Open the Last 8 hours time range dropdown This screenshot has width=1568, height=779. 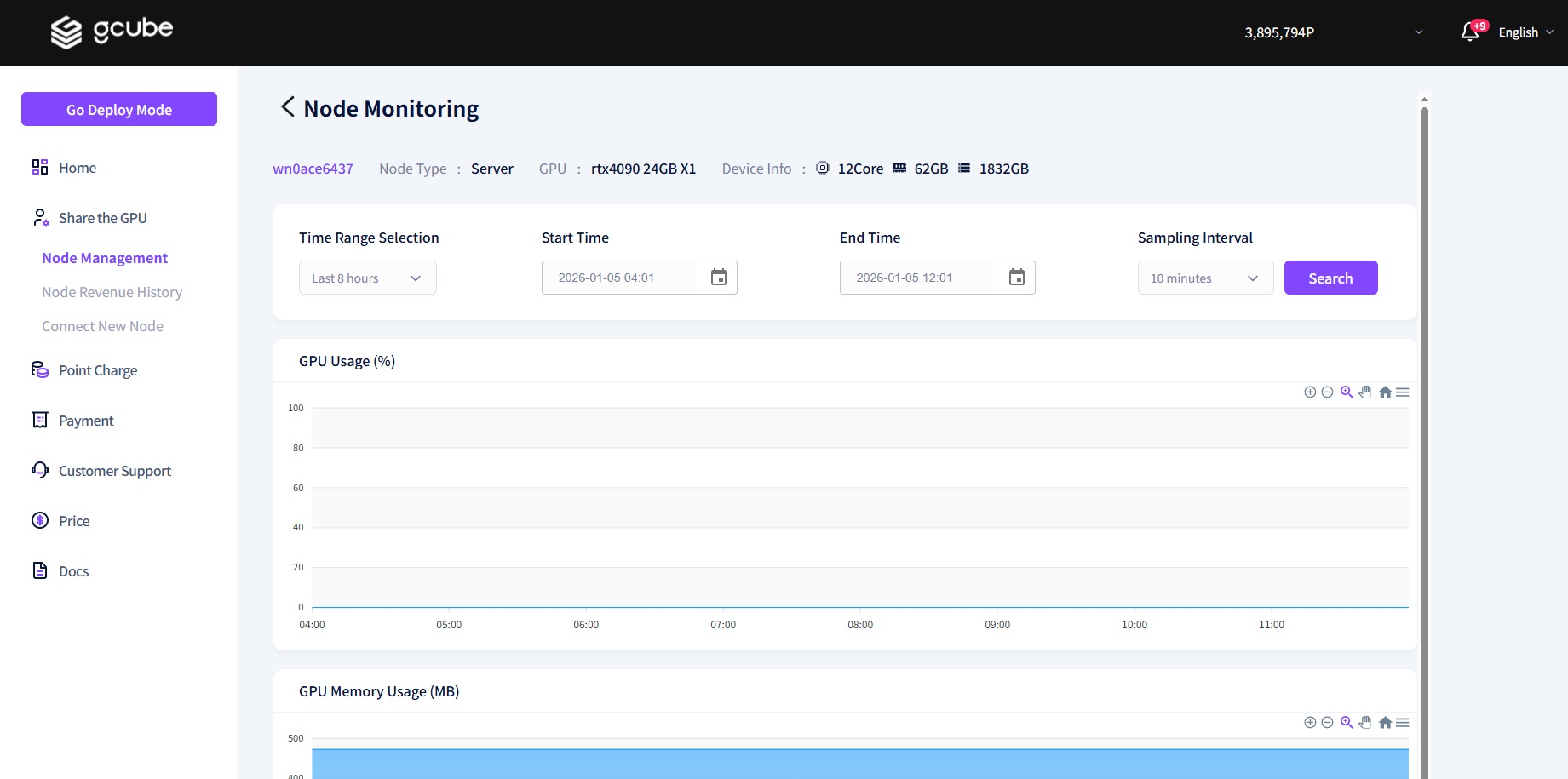[x=367, y=277]
